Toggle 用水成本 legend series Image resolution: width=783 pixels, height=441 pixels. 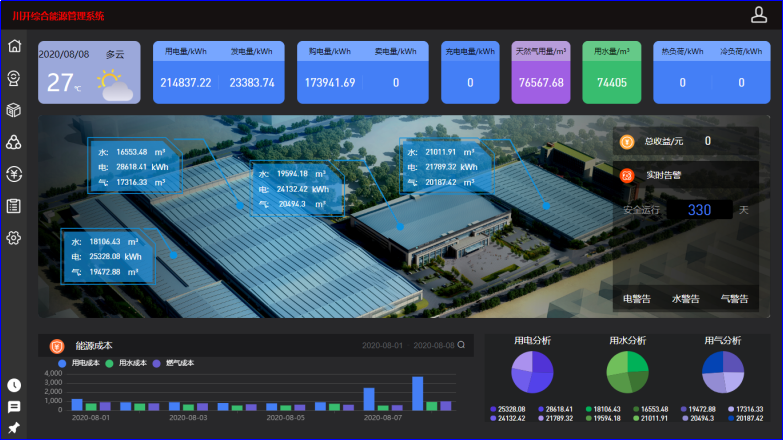tap(127, 363)
